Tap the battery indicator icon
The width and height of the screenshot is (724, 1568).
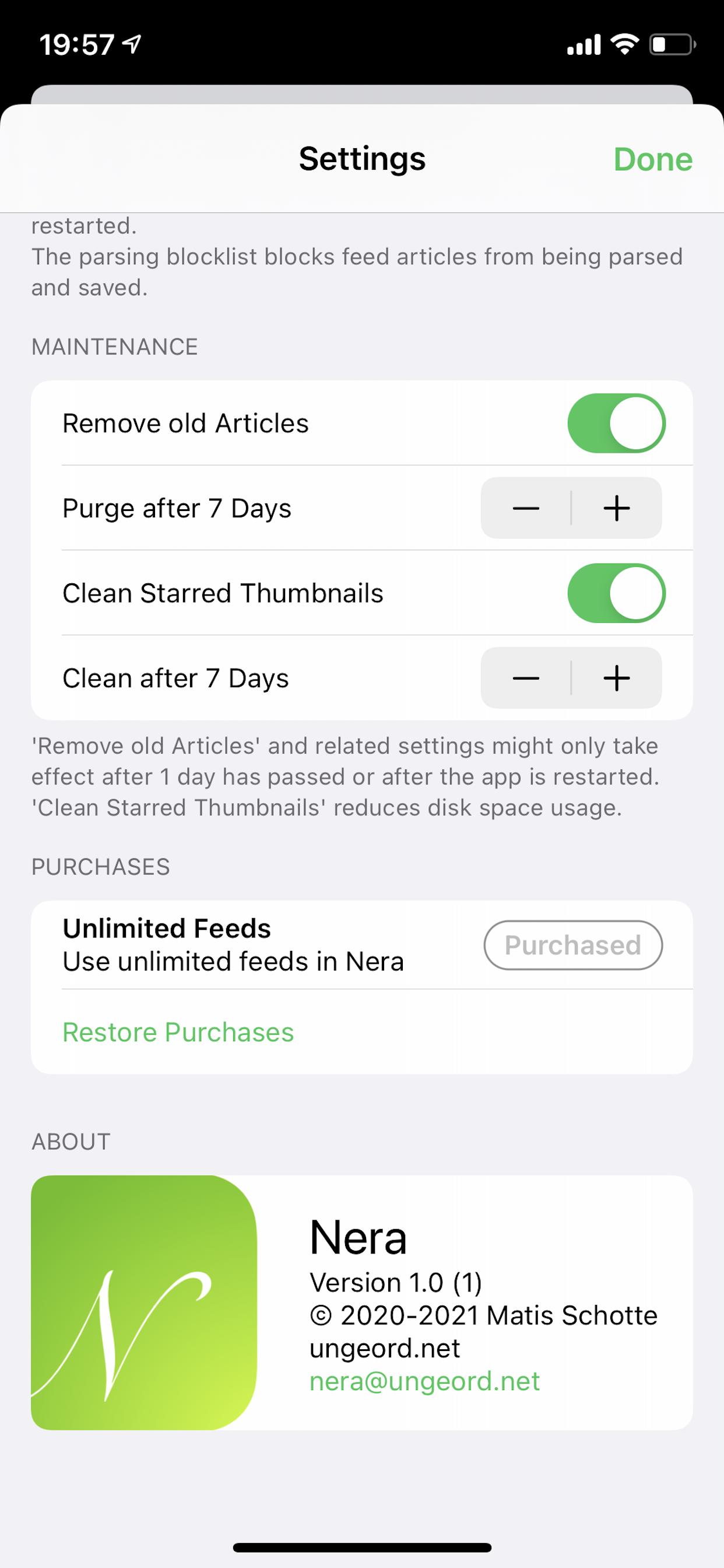click(x=672, y=44)
